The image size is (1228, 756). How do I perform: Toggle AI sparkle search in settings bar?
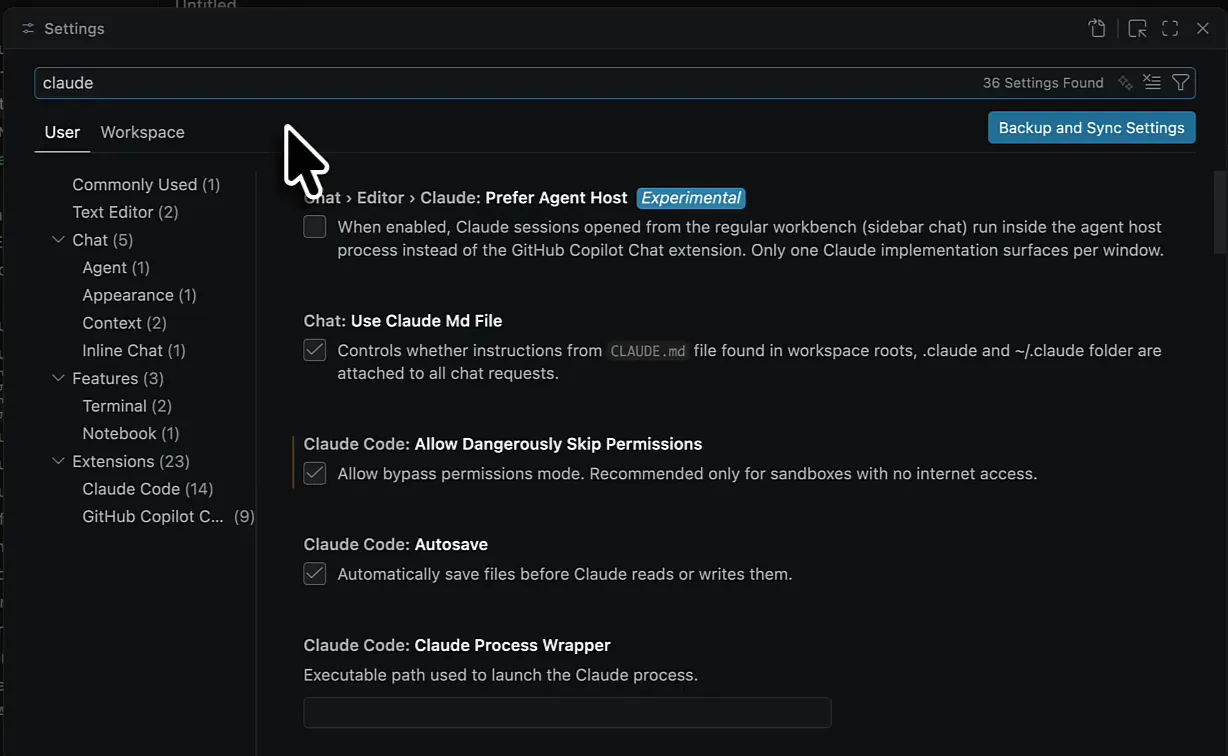point(1125,83)
